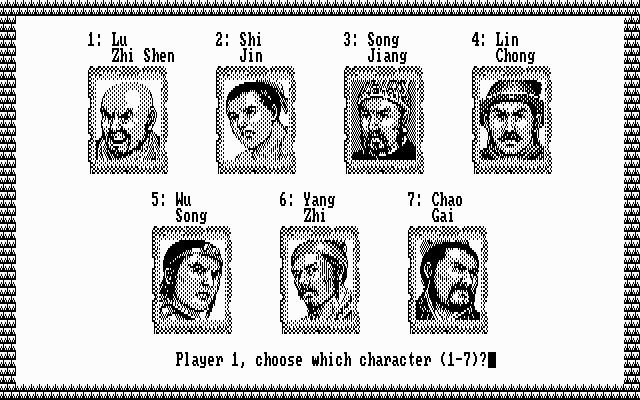The height and width of the screenshot is (400, 640).
Task: Click the "2: Shi Jin" name label
Action: click(239, 48)
